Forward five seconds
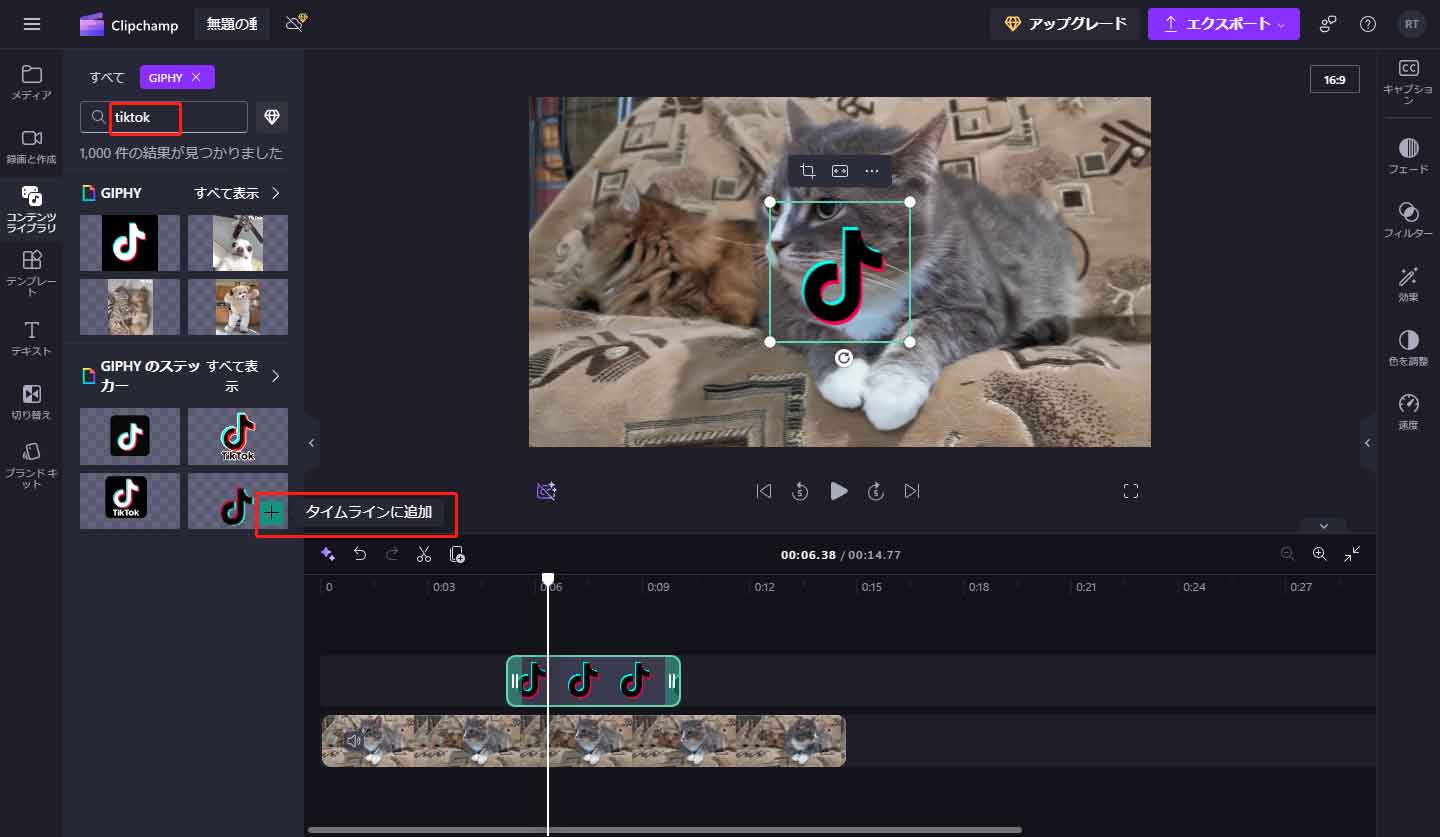Viewport: 1440px width, 837px height. point(875,491)
